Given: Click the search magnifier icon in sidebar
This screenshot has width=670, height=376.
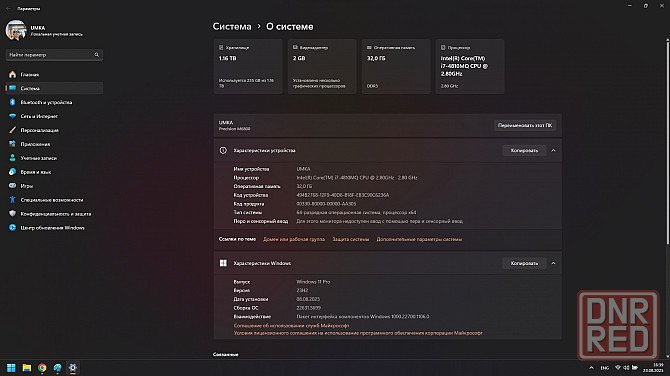Looking at the screenshot, I should (97, 55).
